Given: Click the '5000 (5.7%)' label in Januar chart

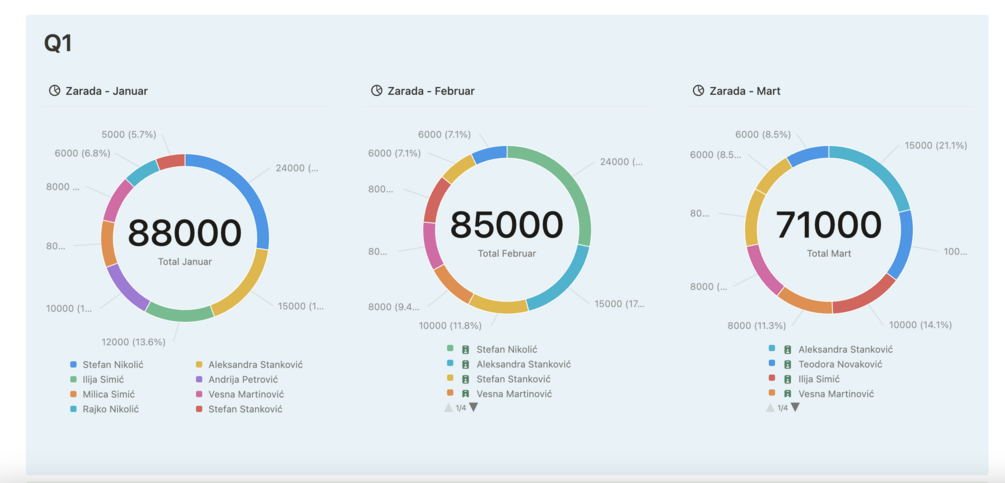Looking at the screenshot, I should [x=129, y=135].
